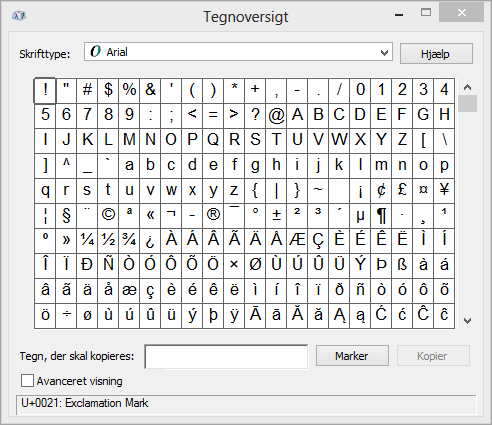Click the scrollbar down arrow
The width and height of the screenshot is (492, 425).
(x=467, y=321)
